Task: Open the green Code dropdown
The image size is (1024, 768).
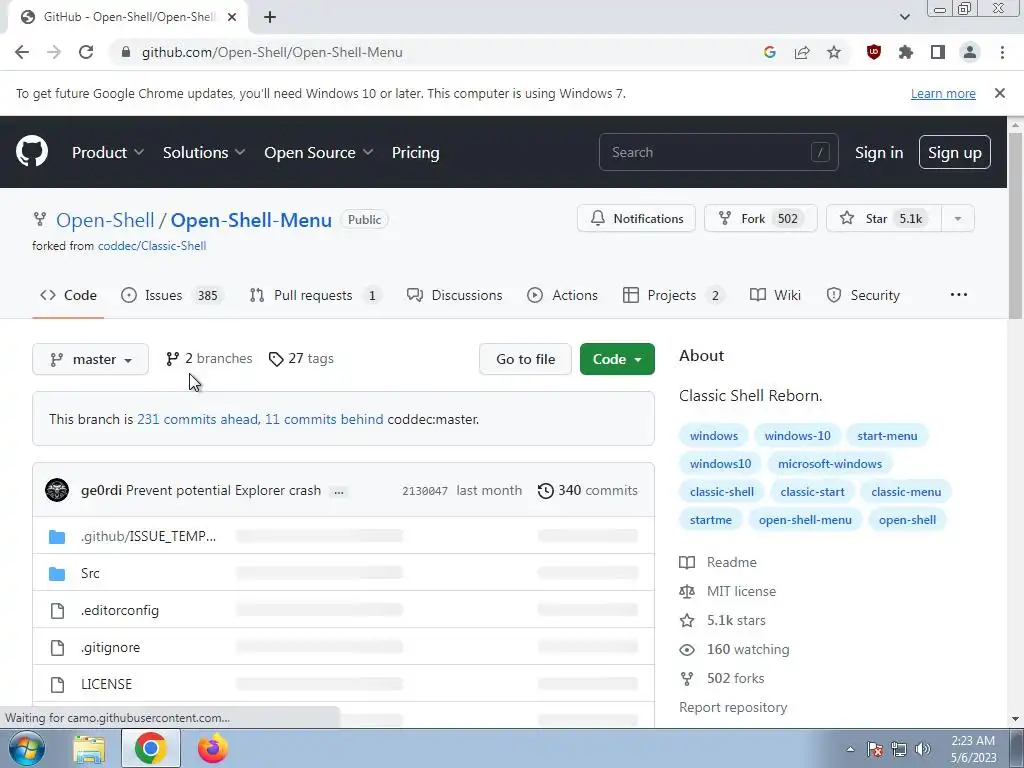Action: [617, 359]
